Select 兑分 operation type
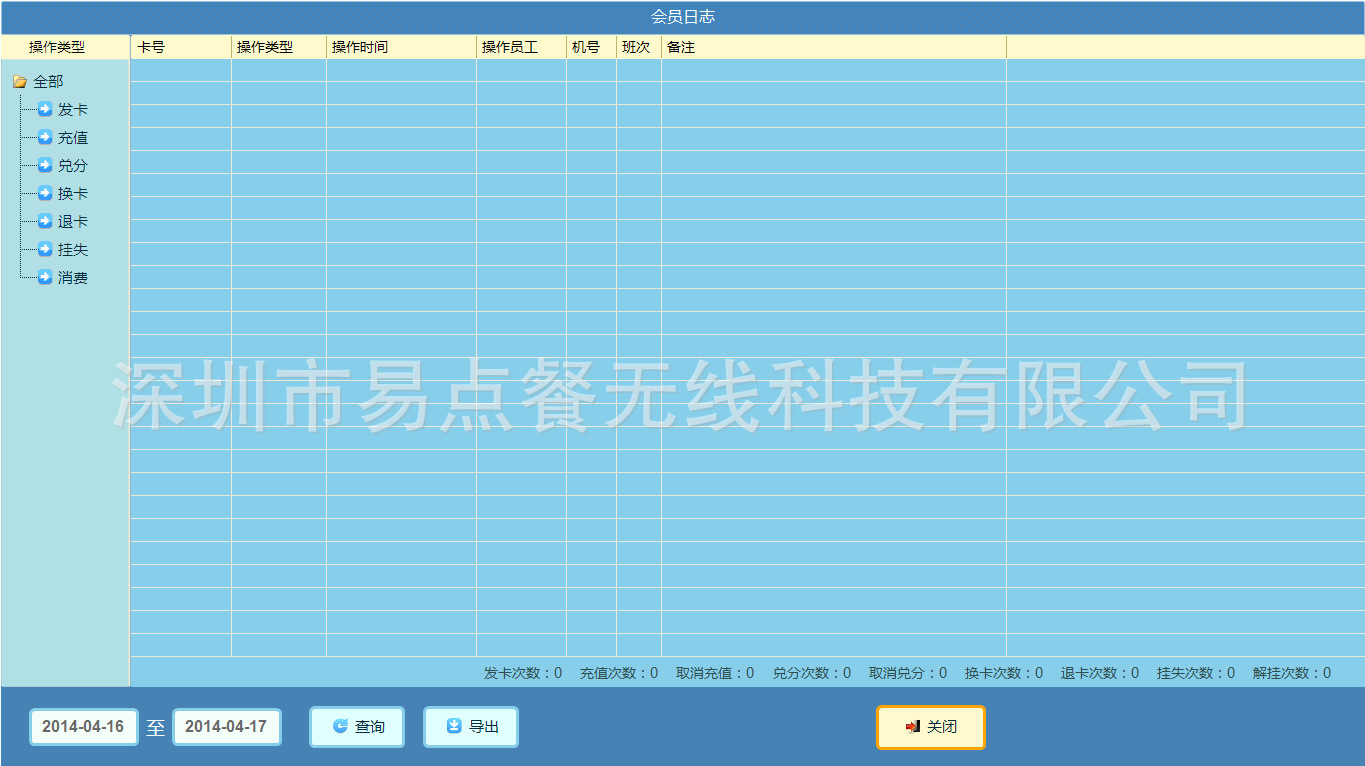1365x766 pixels. pyautogui.click(x=73, y=166)
